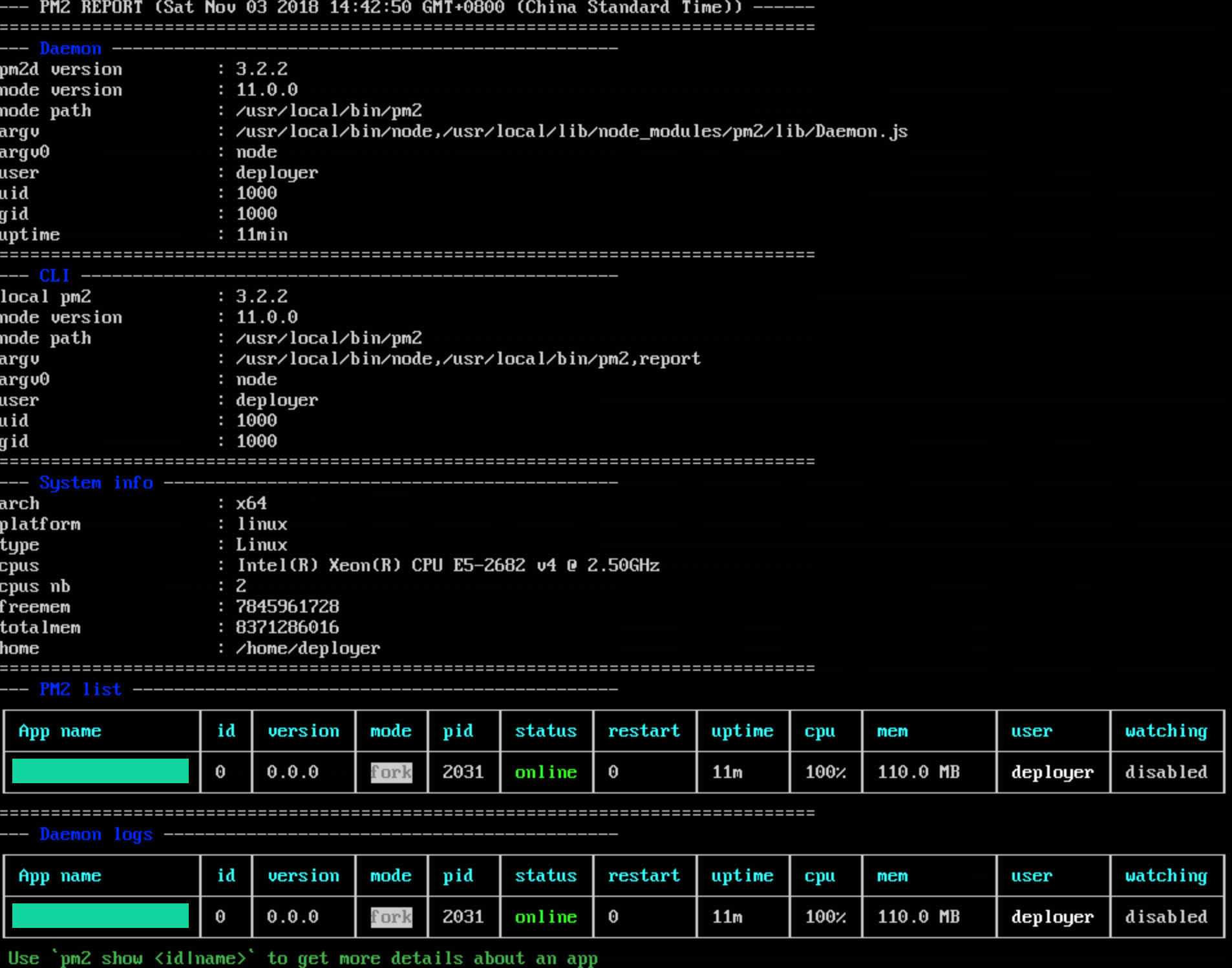Select the Daemon uptime value 11min
1232x968 pixels.
[261, 235]
